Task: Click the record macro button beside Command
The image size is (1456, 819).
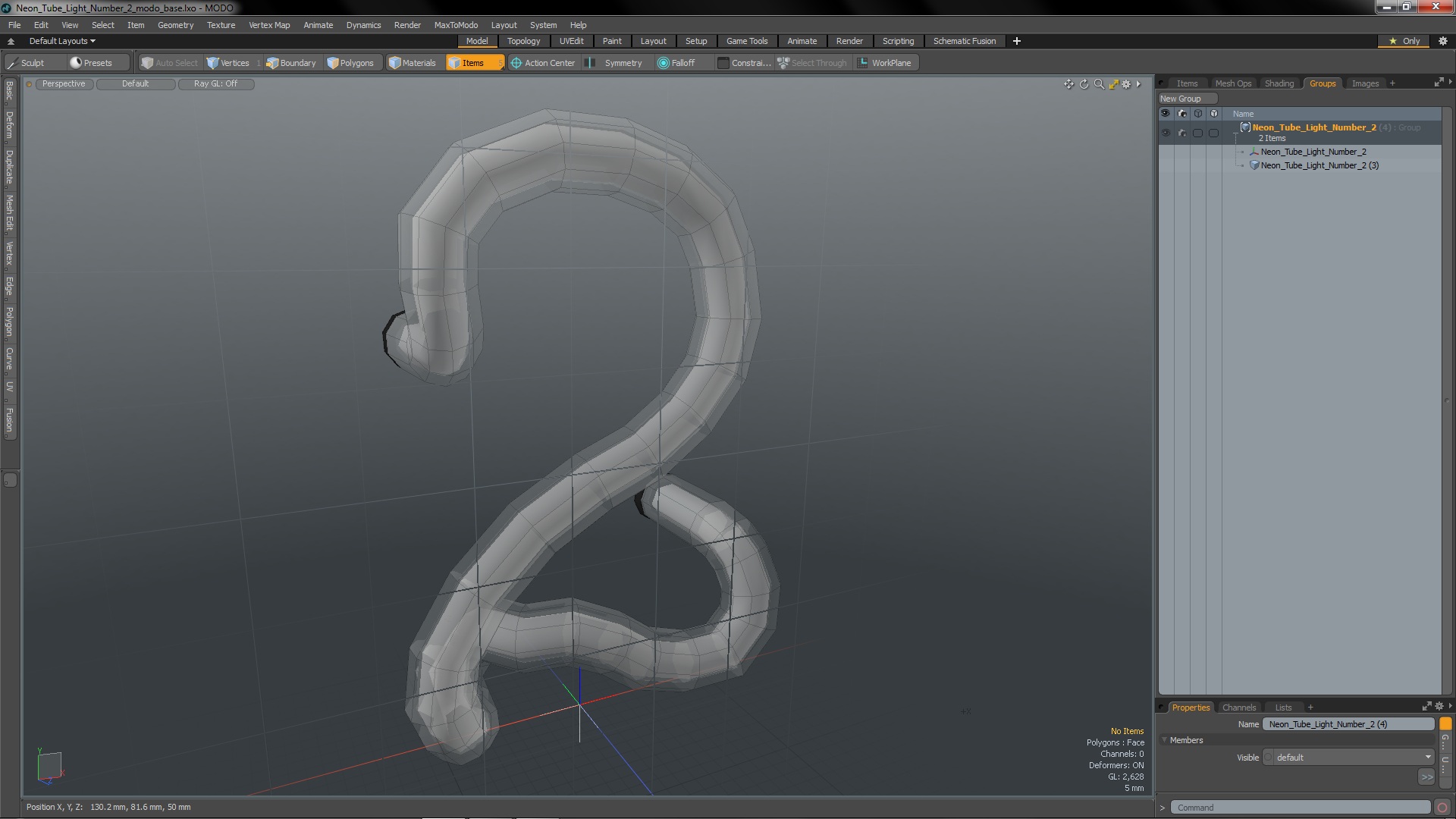Action: click(1442, 808)
